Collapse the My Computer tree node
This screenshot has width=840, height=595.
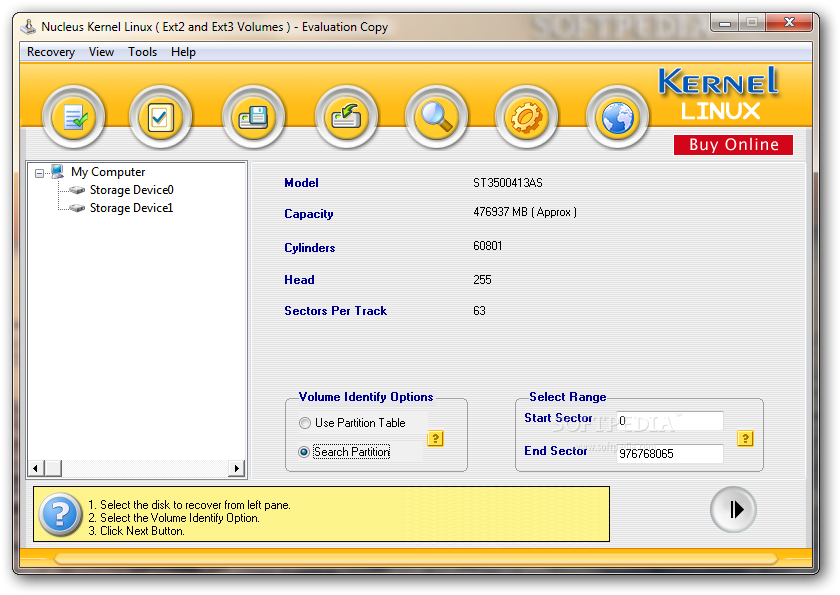(x=39, y=173)
